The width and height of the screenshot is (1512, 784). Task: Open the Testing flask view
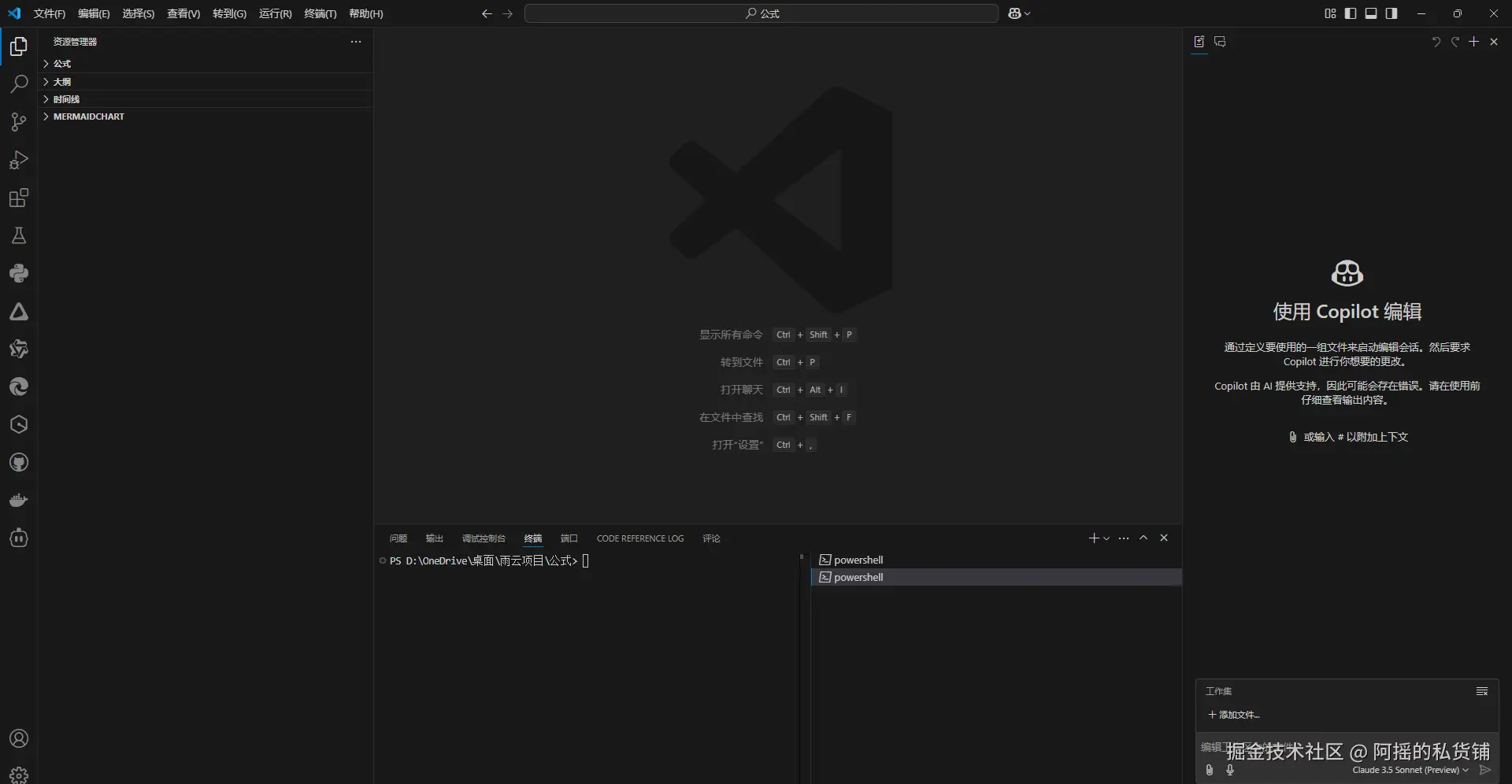pos(19,235)
